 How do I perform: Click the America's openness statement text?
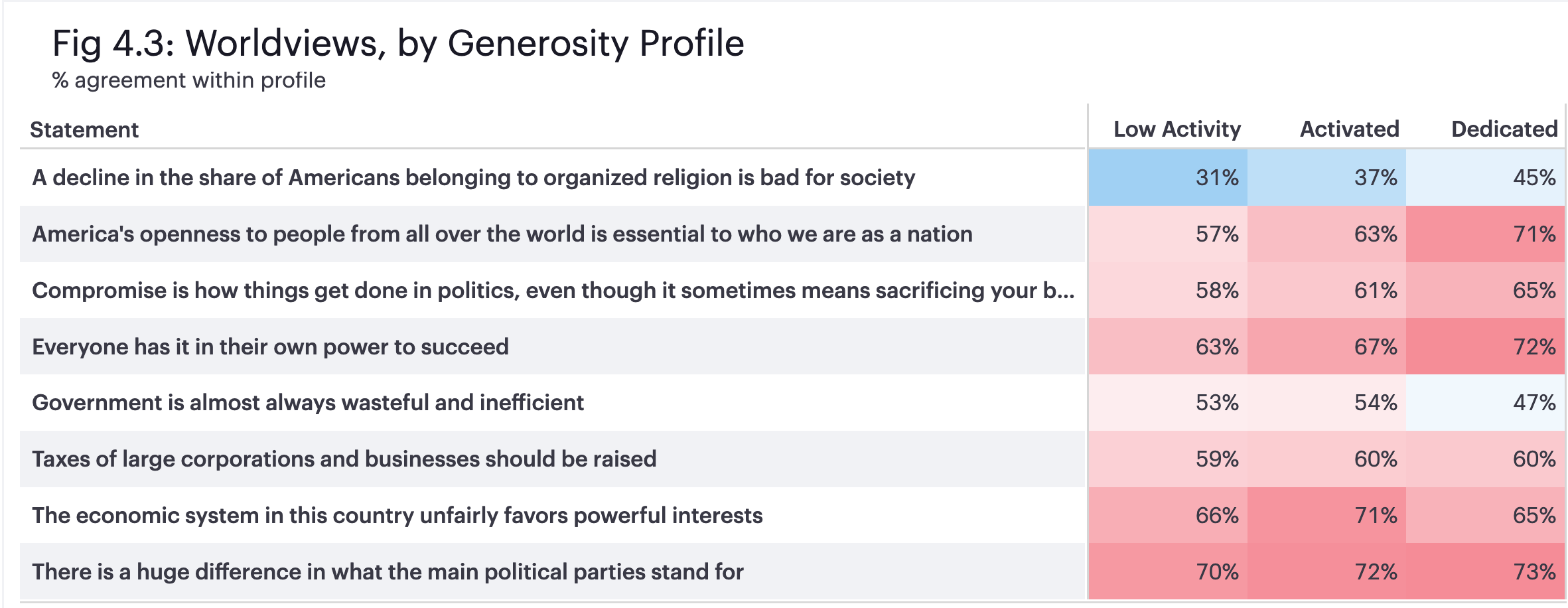[x=502, y=234]
